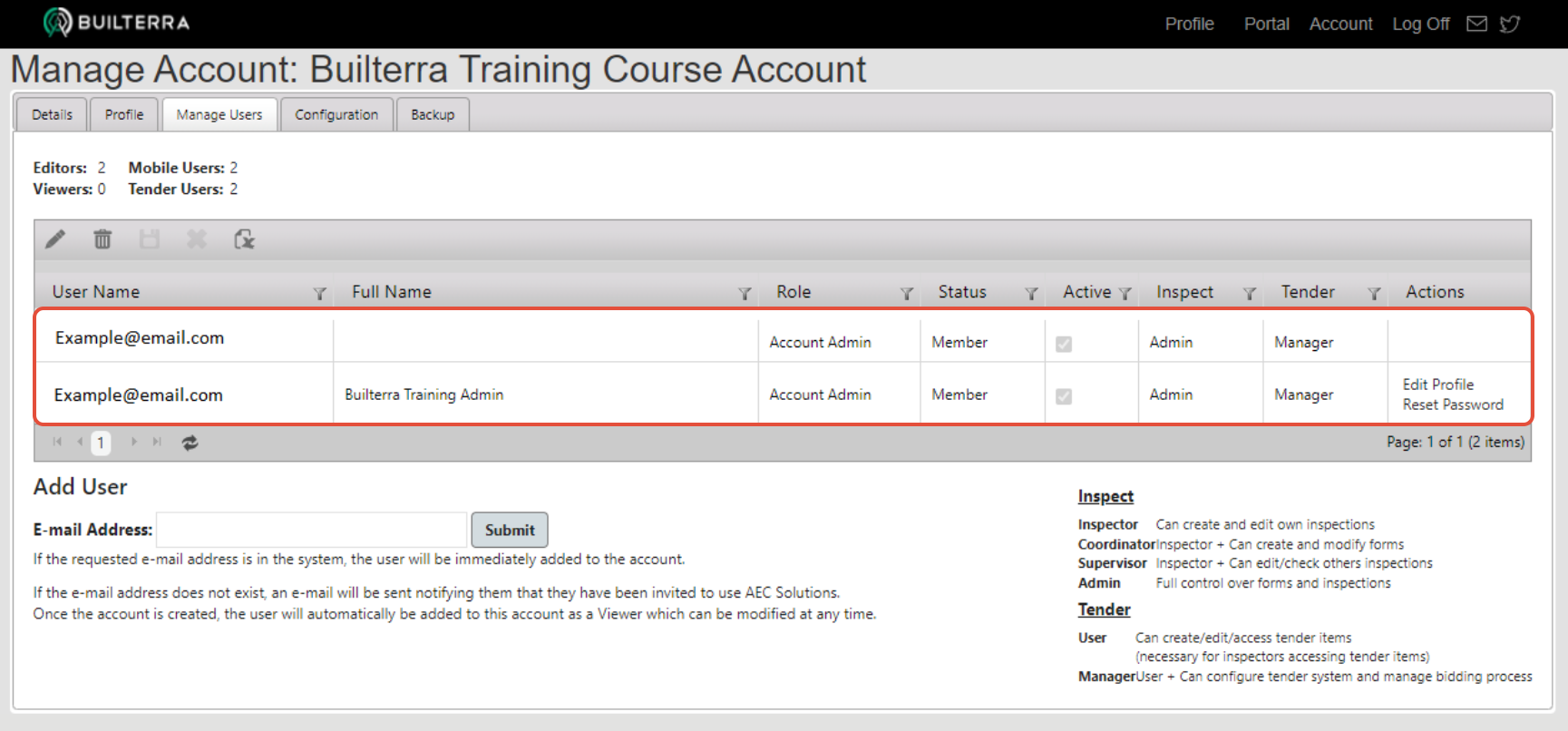Viewport: 1568px width, 731px height.
Task: Refresh the user grid with reload icon
Action: (190, 443)
